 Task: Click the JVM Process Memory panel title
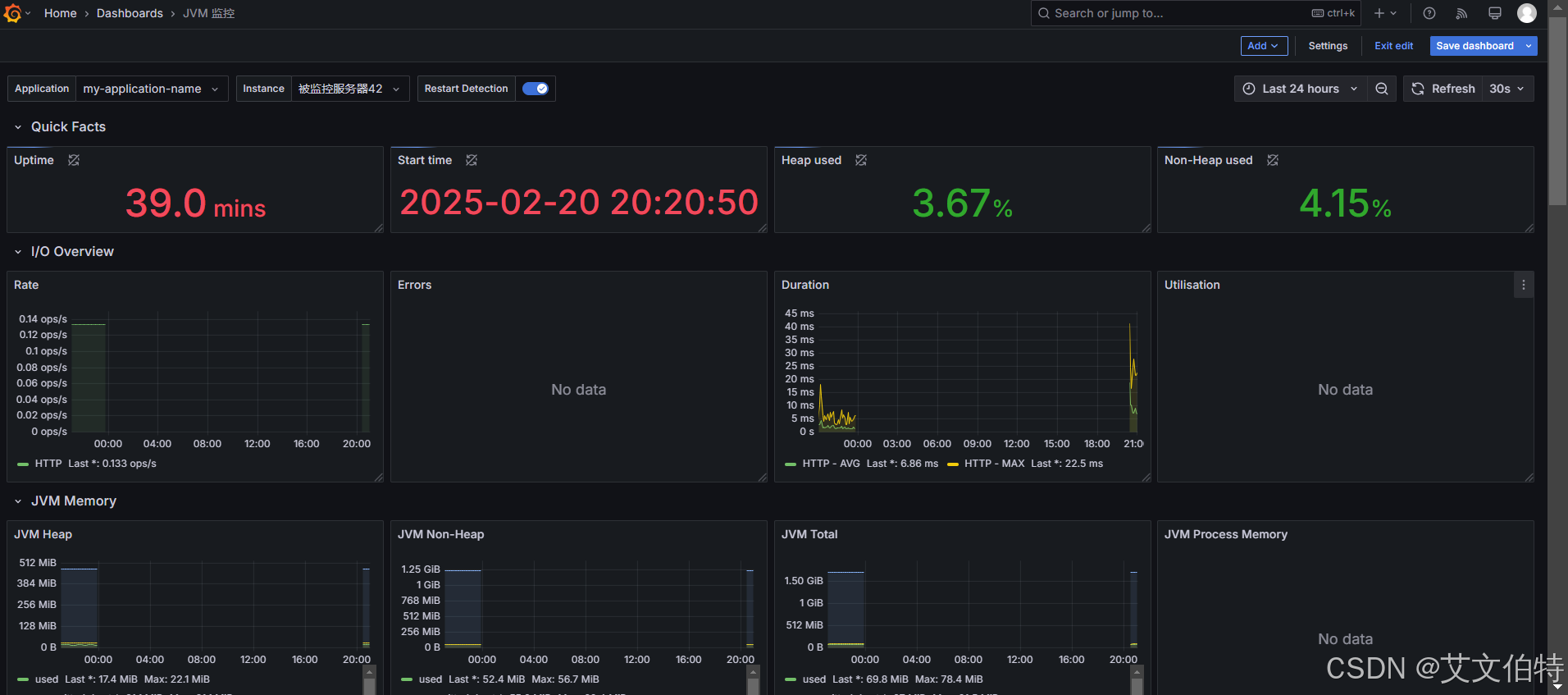tap(1226, 534)
